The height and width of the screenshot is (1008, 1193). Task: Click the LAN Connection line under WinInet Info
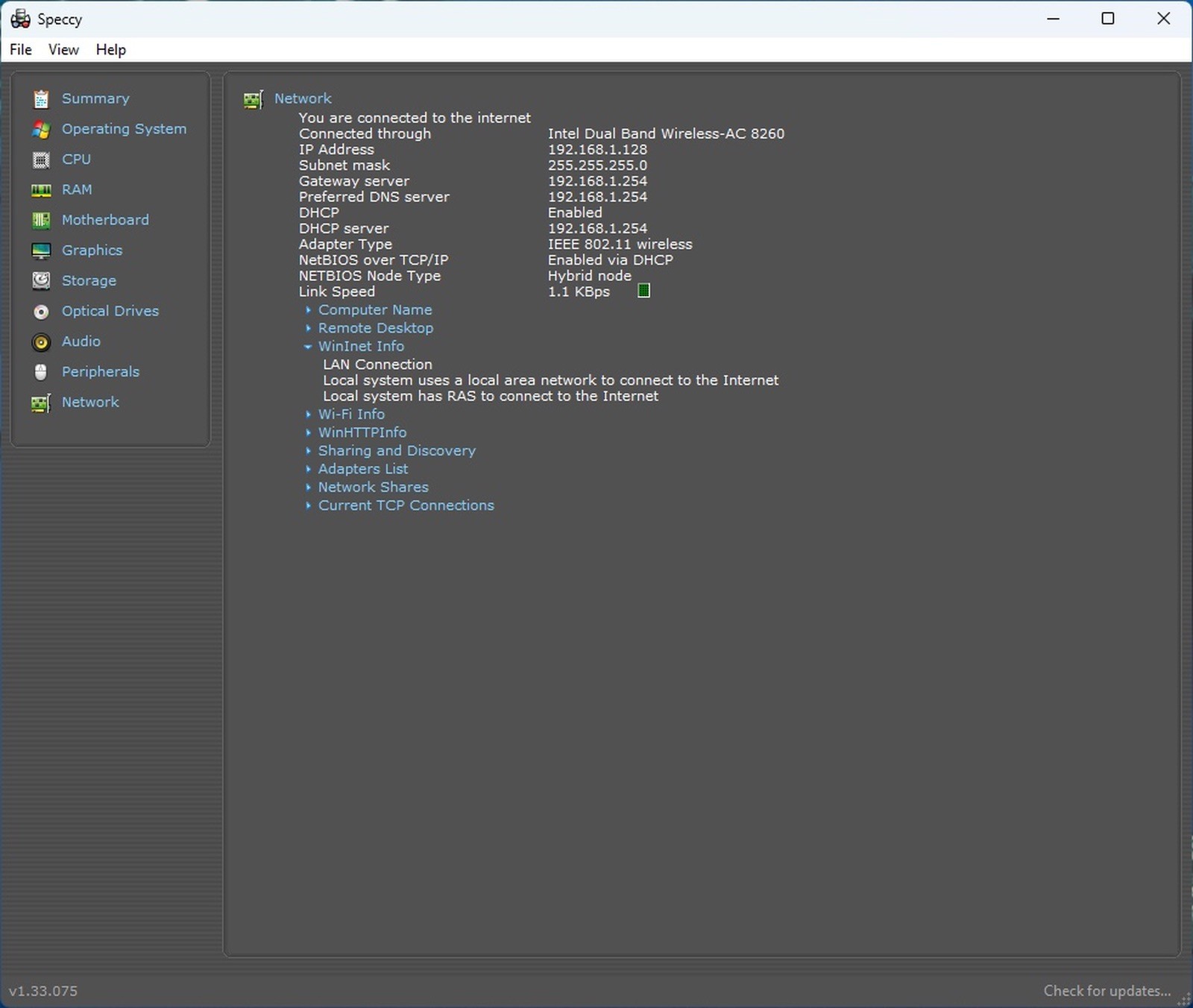[x=377, y=364]
